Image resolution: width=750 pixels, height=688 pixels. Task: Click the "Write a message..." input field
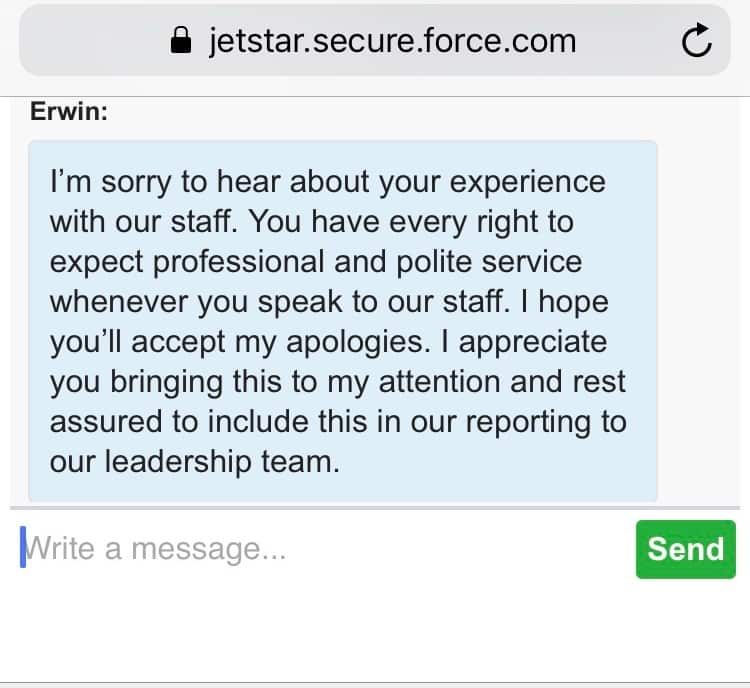pyautogui.click(x=320, y=549)
